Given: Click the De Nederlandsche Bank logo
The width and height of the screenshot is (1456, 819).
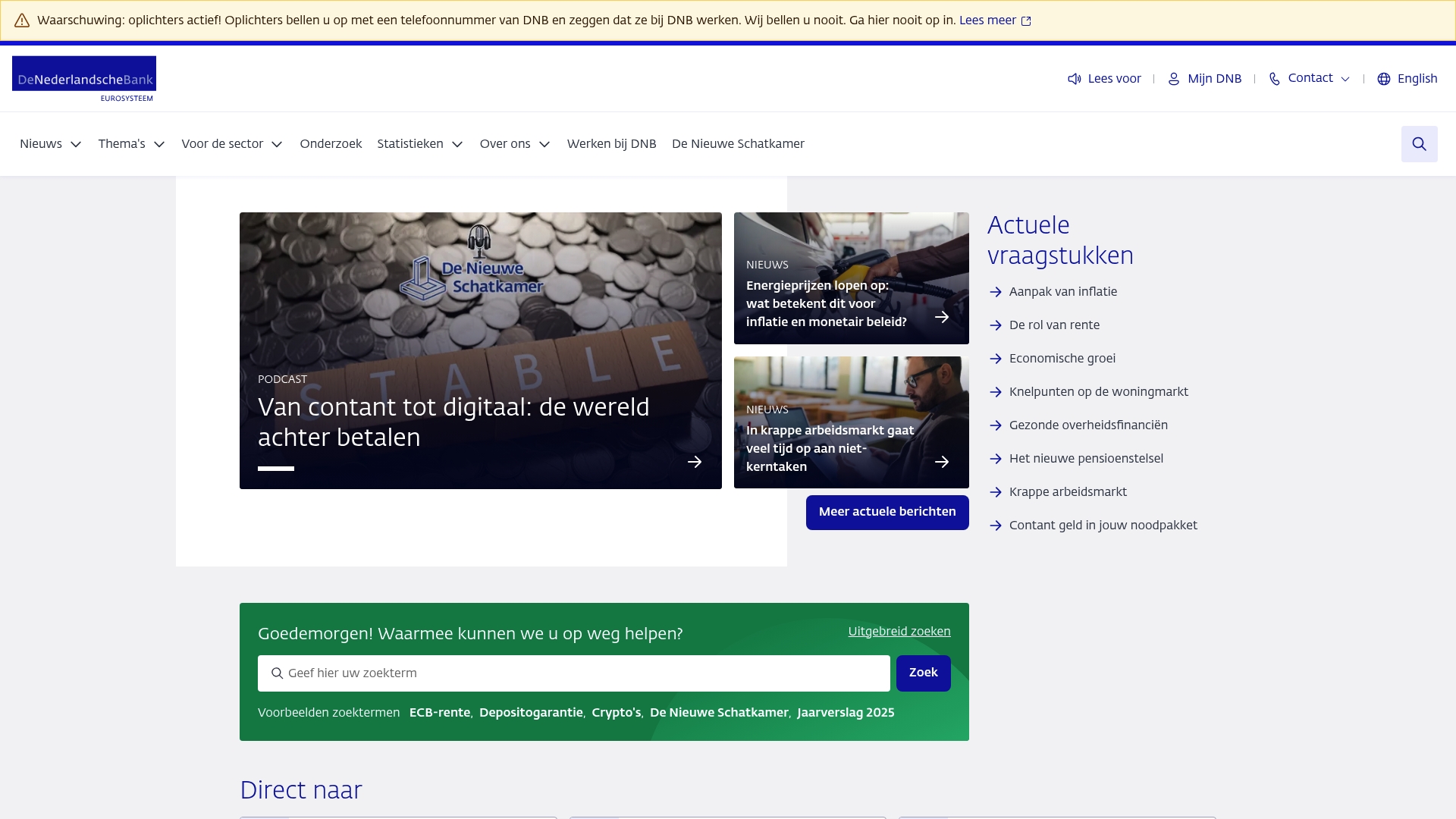Looking at the screenshot, I should pos(84,79).
